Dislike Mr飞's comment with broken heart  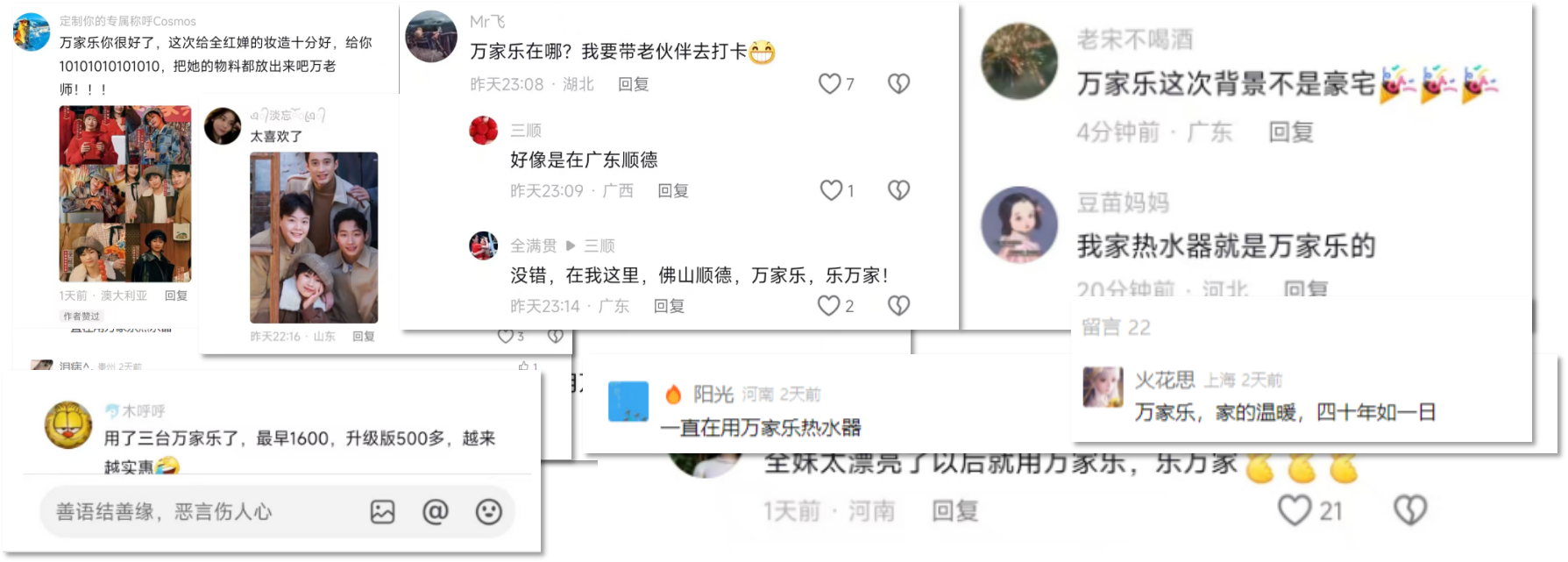tap(898, 84)
